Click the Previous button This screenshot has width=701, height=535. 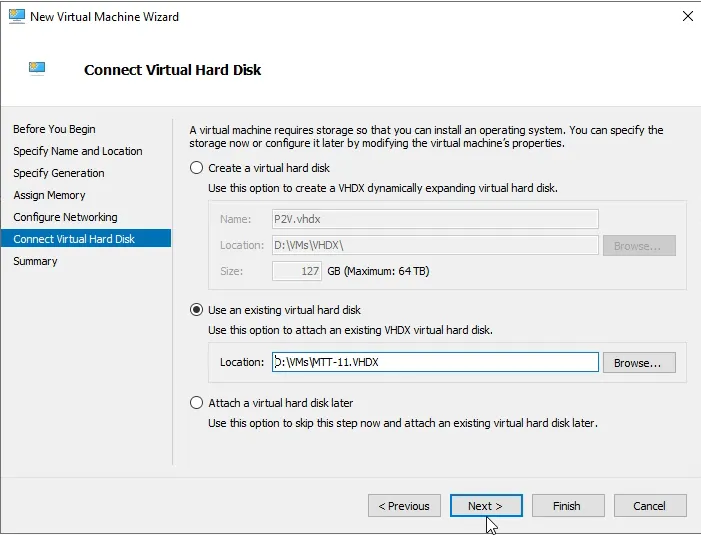pos(404,506)
